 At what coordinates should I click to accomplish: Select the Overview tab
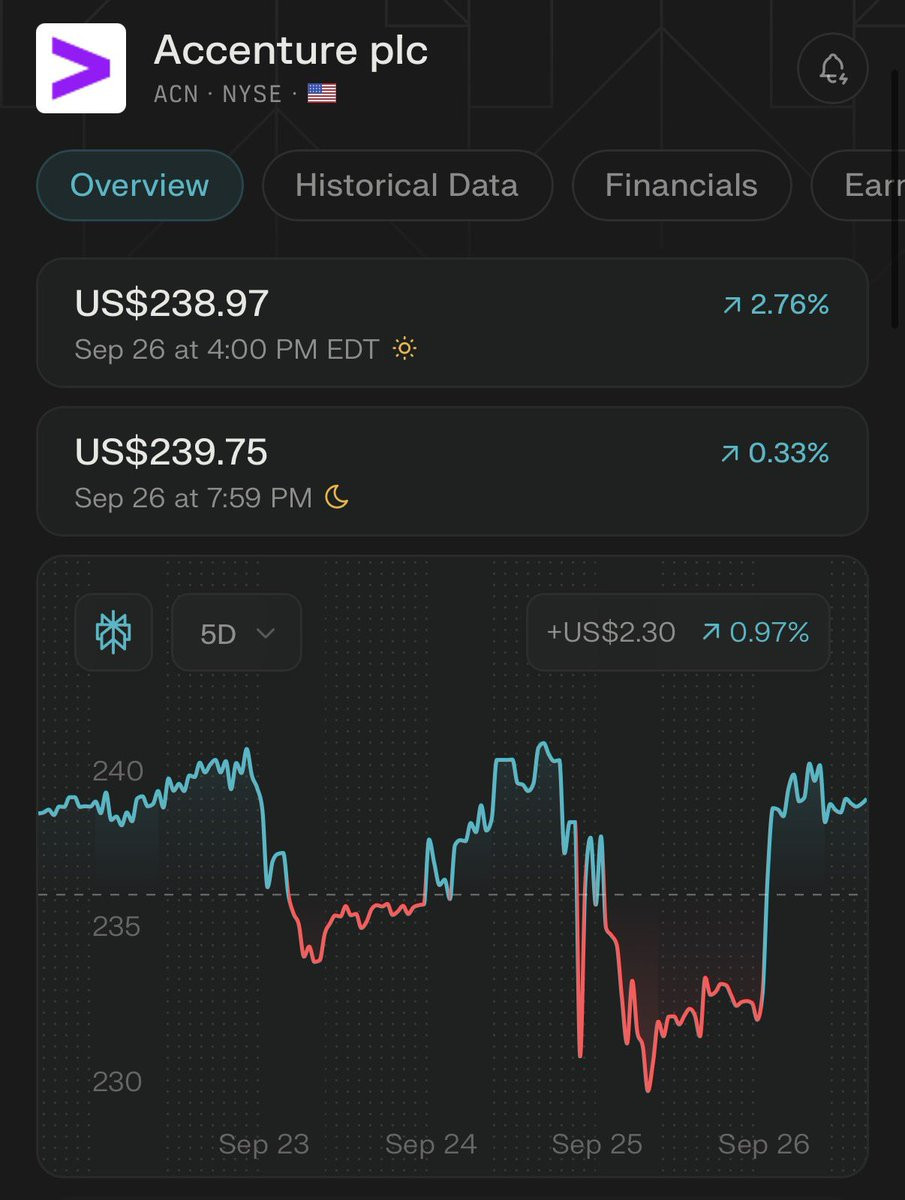point(140,185)
